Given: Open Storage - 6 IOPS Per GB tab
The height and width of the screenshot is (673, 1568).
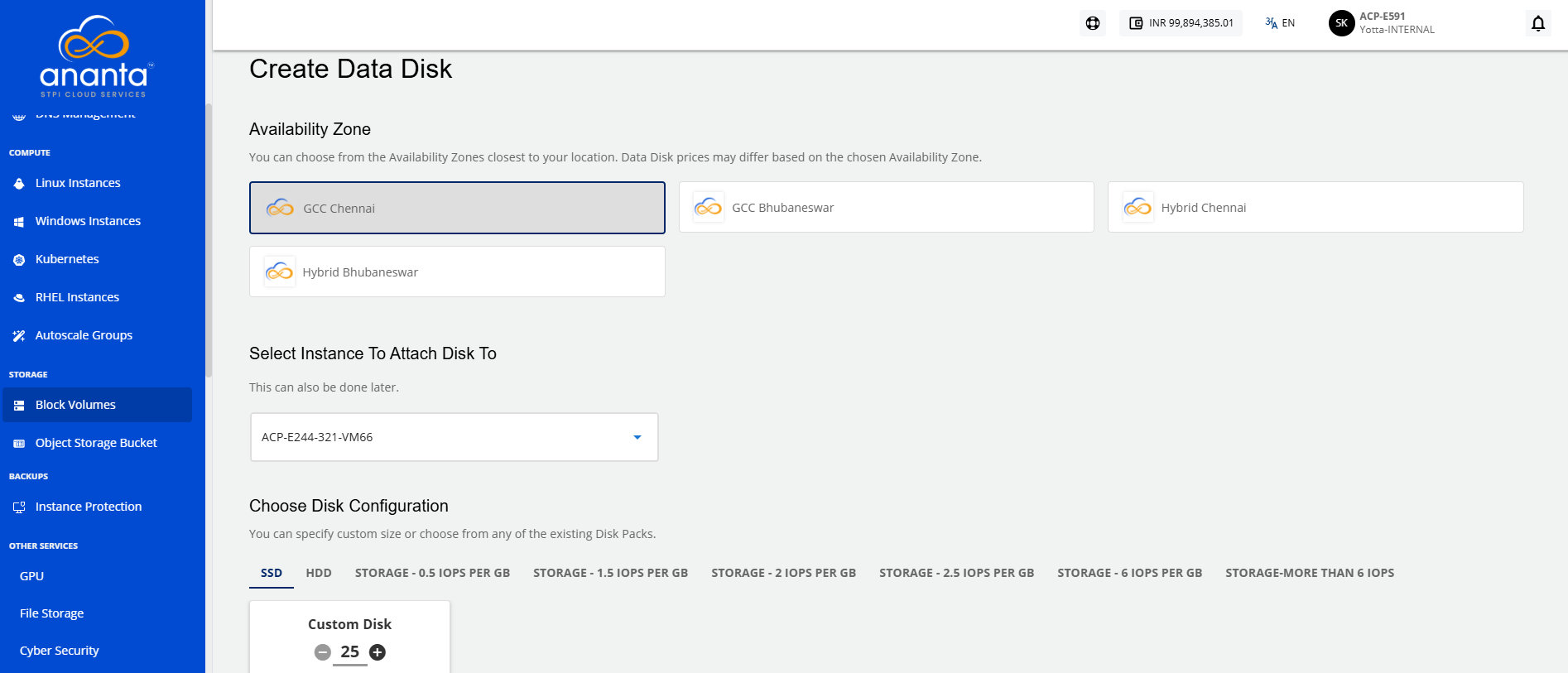Looking at the screenshot, I should (1129, 573).
